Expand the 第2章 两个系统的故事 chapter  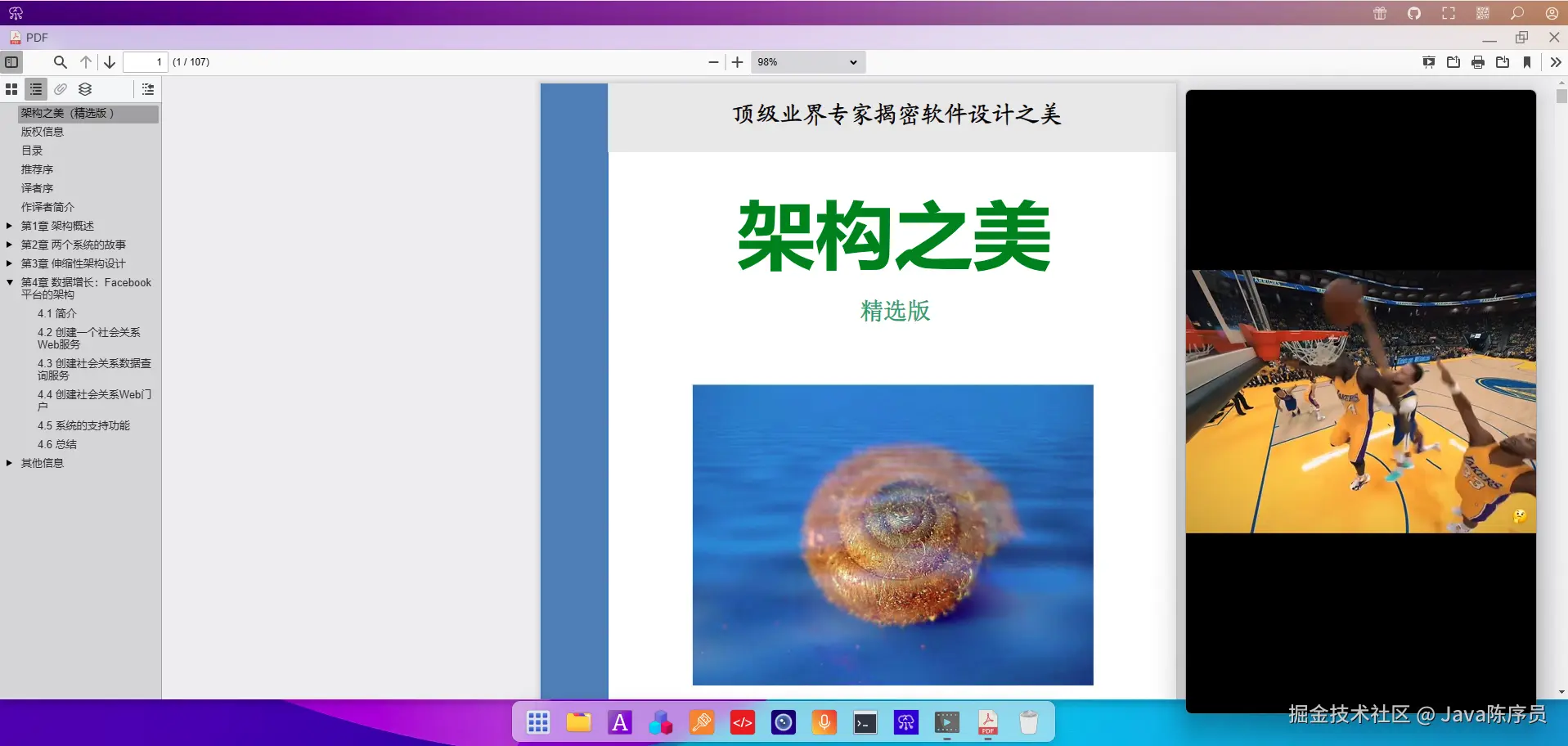[9, 245]
